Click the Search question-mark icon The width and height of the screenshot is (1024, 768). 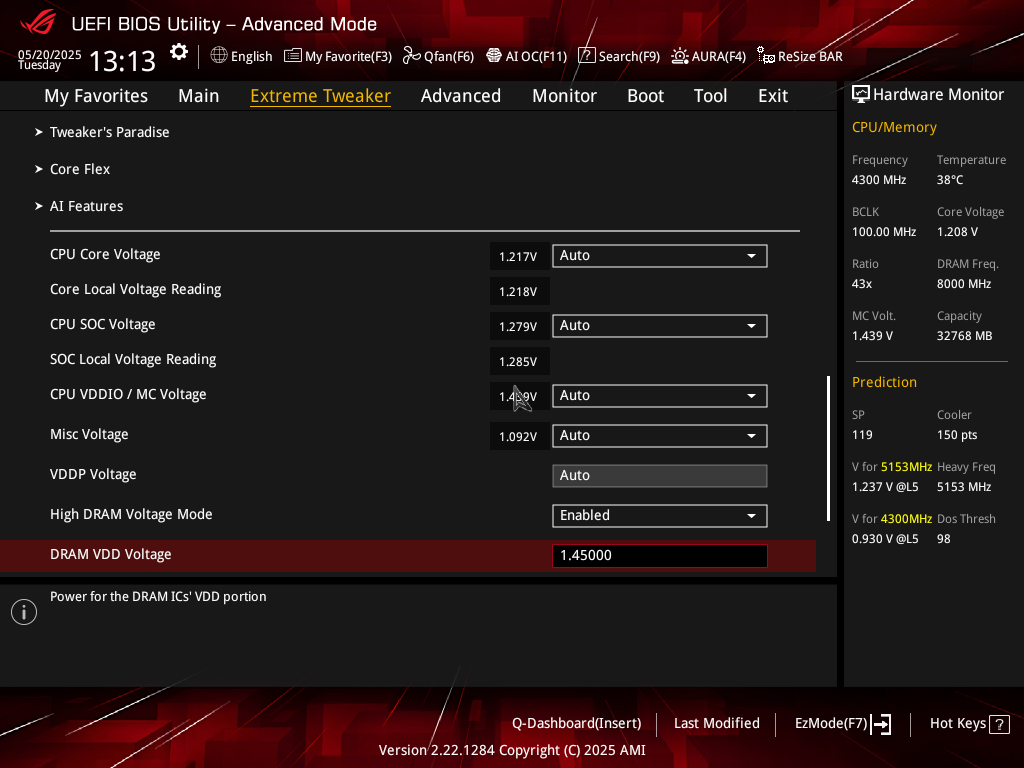click(x=586, y=56)
